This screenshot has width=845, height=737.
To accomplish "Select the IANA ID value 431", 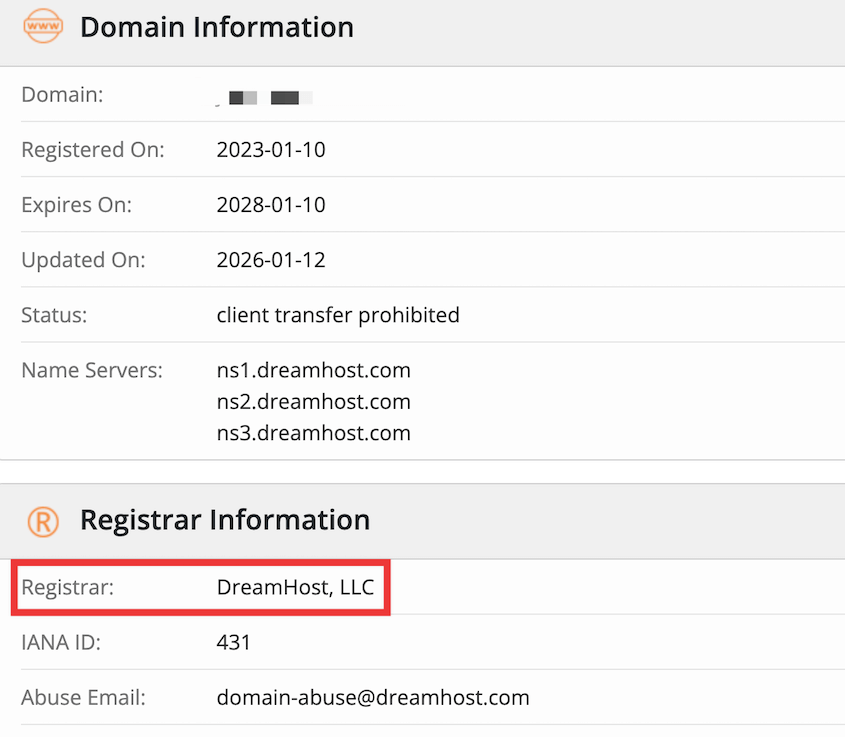I will [234, 642].
